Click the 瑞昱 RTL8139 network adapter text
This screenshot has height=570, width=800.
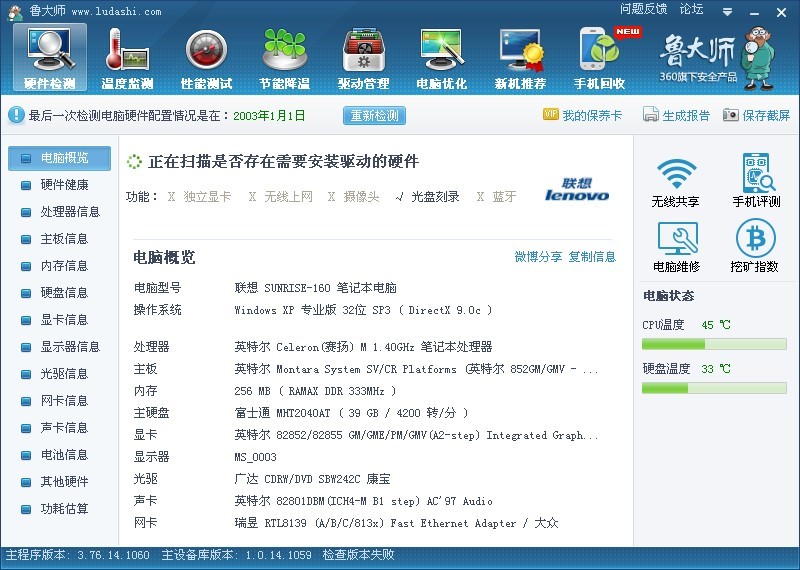(x=396, y=523)
